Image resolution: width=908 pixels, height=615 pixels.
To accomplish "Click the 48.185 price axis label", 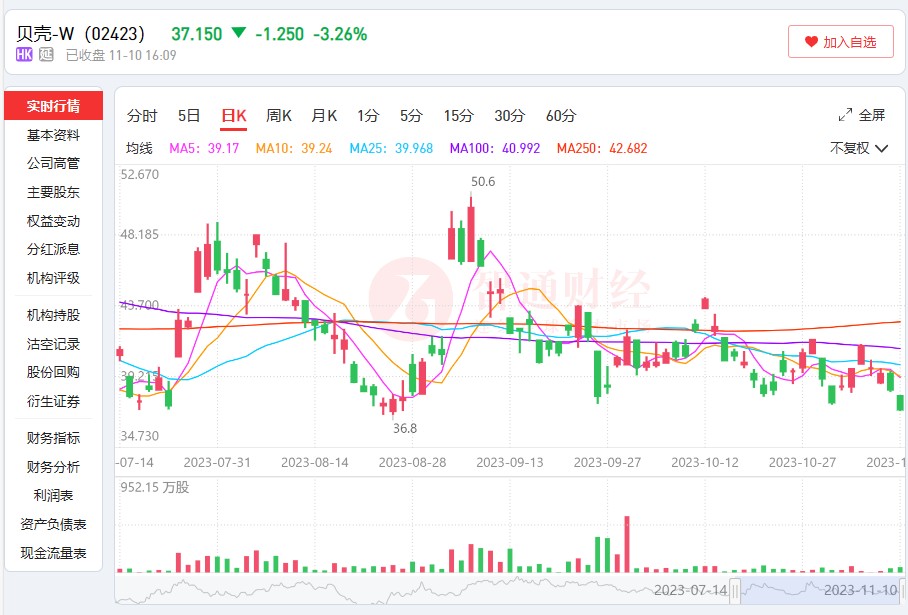I will tap(140, 235).
